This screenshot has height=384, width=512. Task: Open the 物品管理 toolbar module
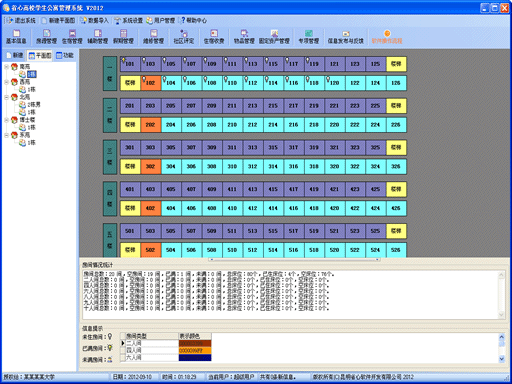coord(244,37)
